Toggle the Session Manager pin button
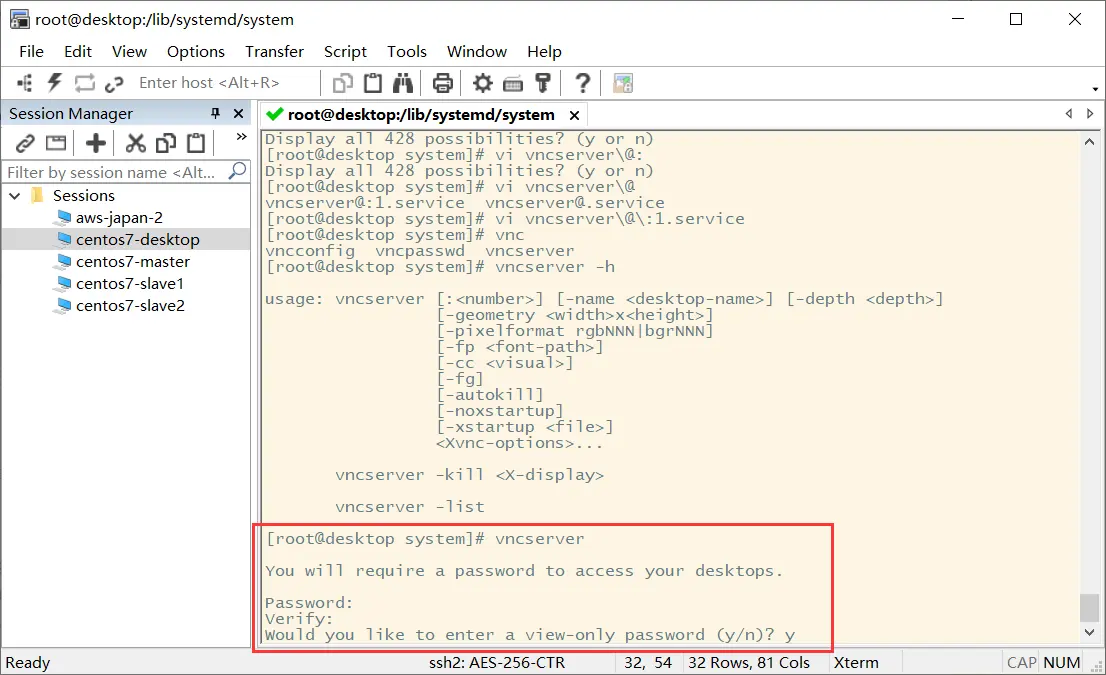This screenshot has width=1106, height=675. tap(216, 114)
